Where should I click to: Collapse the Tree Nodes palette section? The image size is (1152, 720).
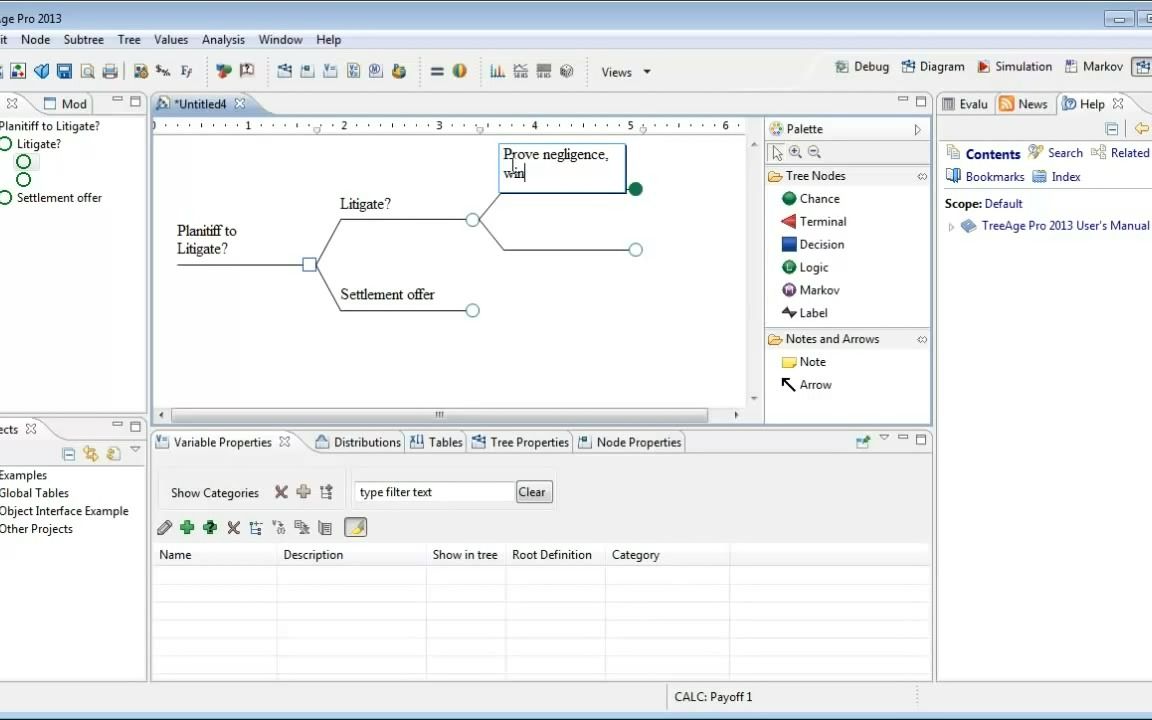(922, 176)
